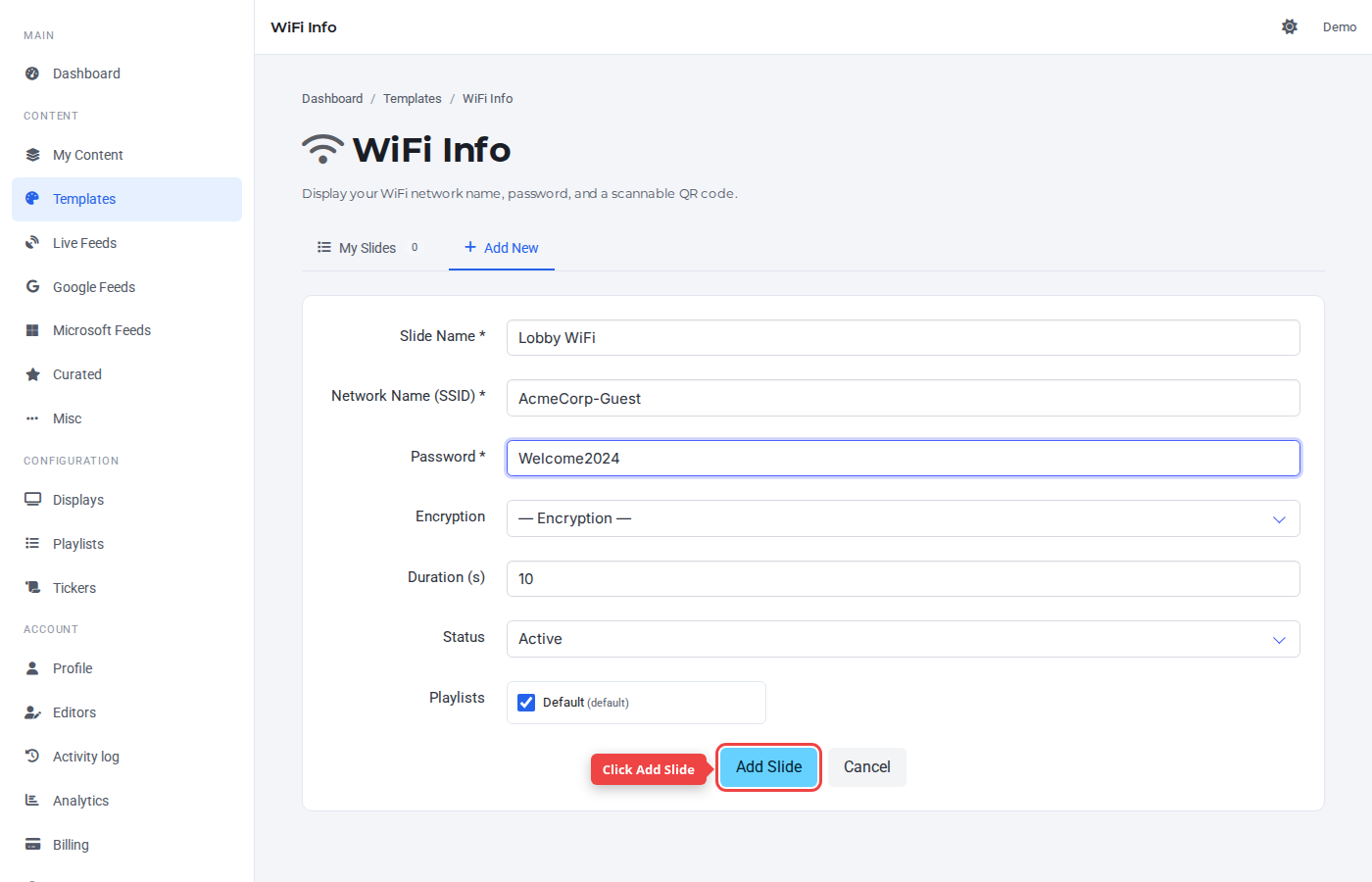Viewport: 1372px width, 882px height.
Task: Open Google Feeds in sidebar
Action: pyautogui.click(x=126, y=287)
